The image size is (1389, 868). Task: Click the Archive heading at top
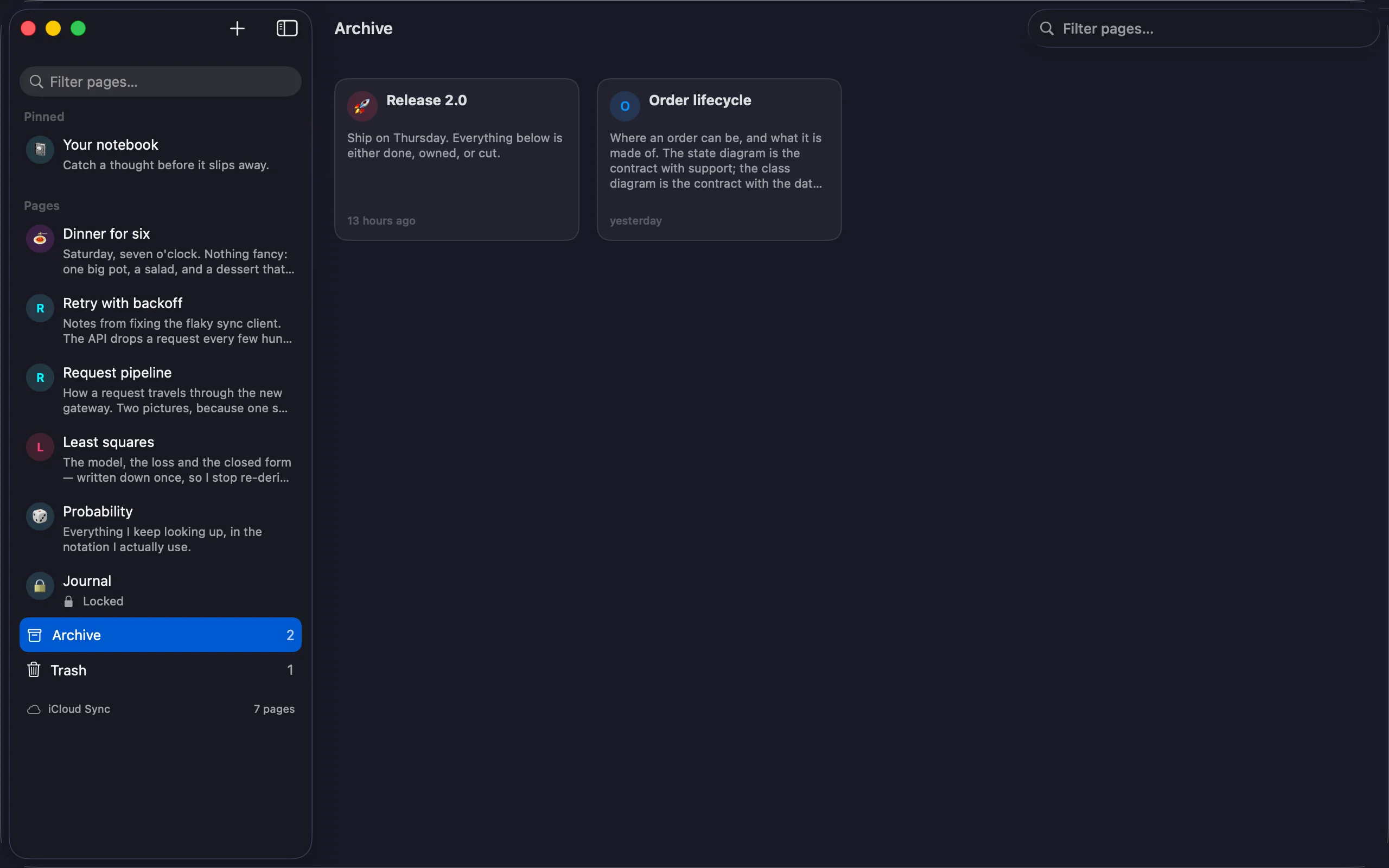[x=364, y=28]
